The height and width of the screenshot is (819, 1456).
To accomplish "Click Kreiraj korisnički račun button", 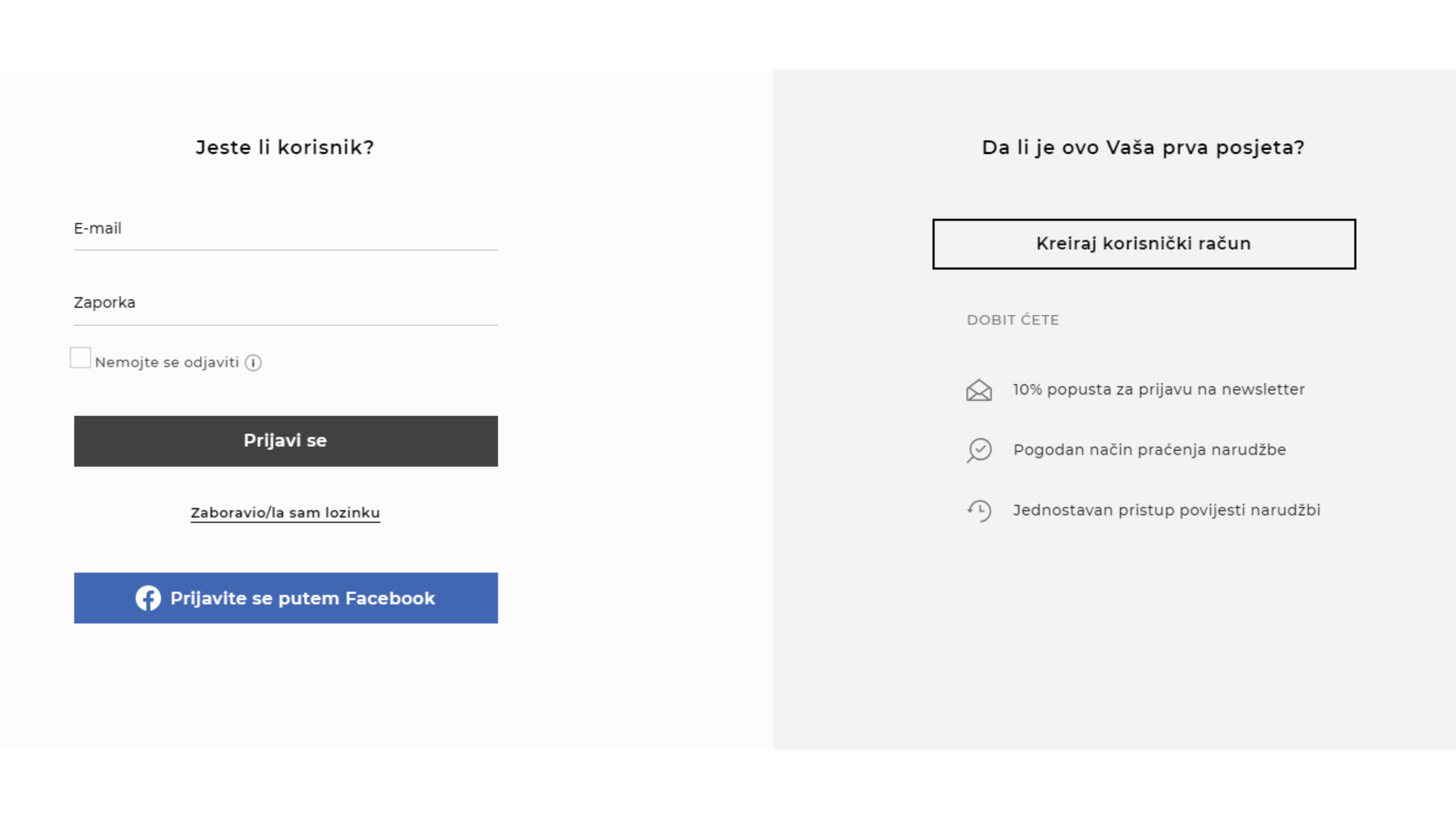I will click(1144, 244).
